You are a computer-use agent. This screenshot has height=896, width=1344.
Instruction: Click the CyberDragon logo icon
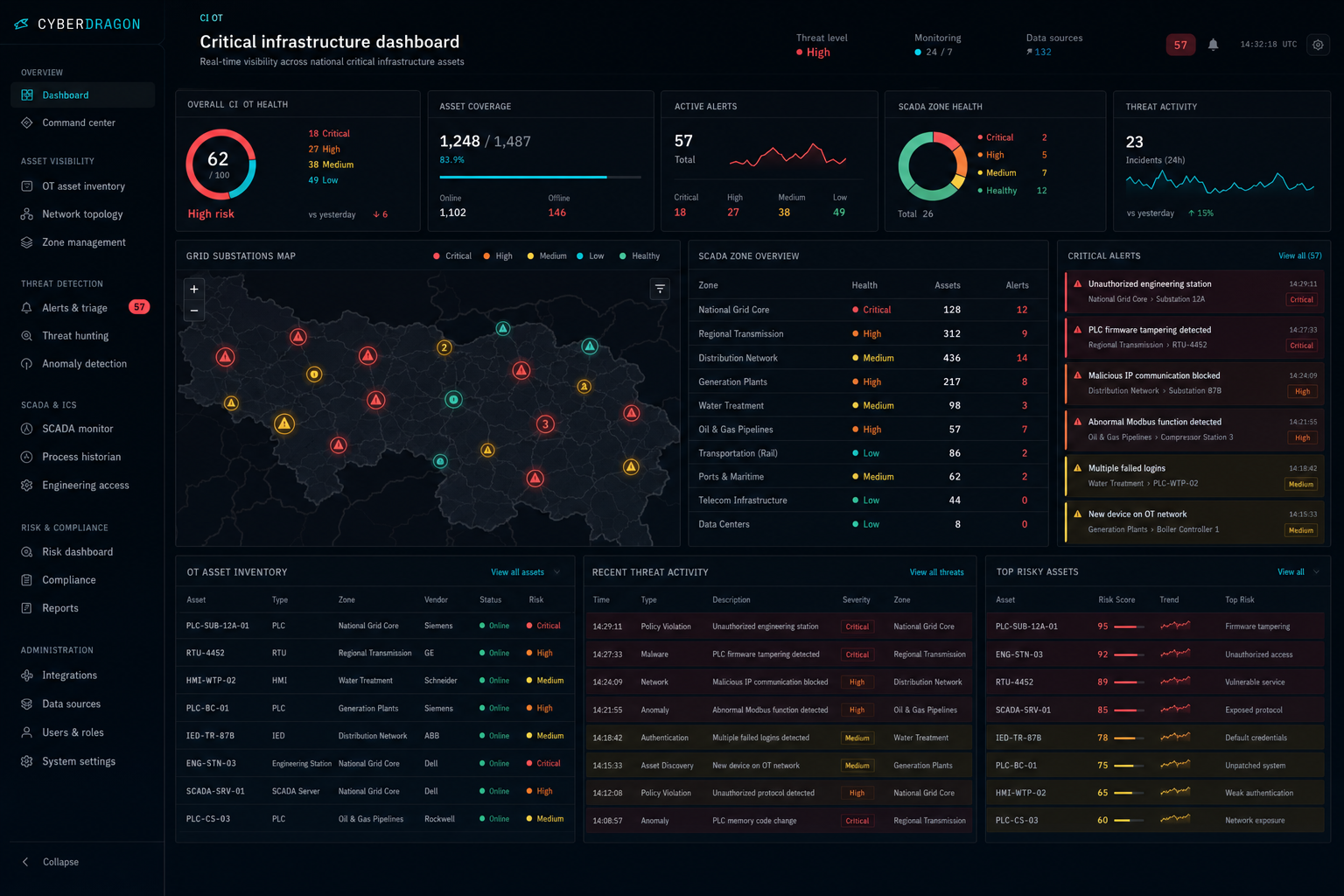(x=22, y=24)
